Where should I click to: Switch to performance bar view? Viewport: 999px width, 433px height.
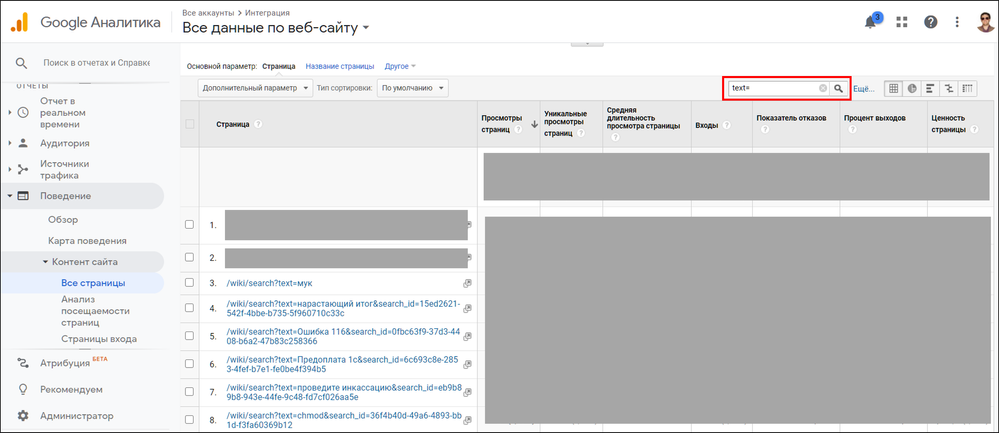coord(930,89)
